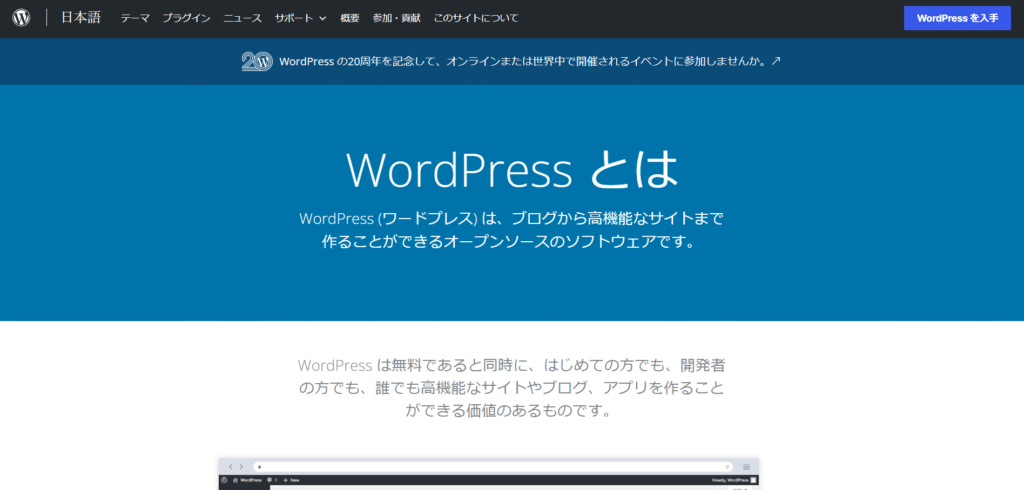1024x490 pixels.
Task: Click the WordPress とは heading
Action: click(513, 170)
